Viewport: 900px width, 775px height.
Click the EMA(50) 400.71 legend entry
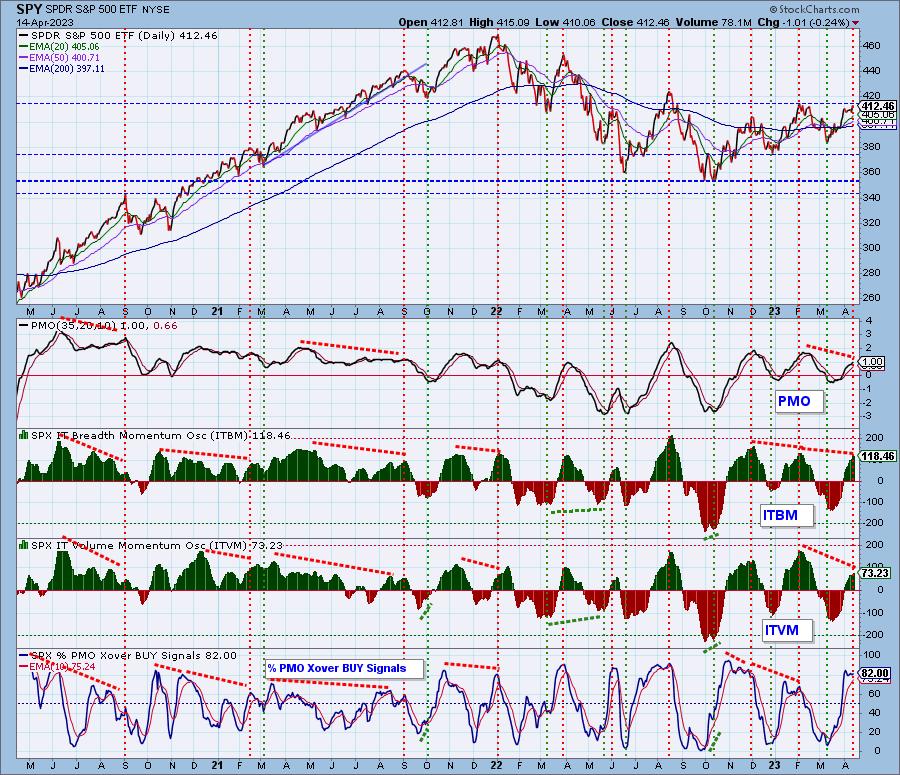click(x=59, y=57)
